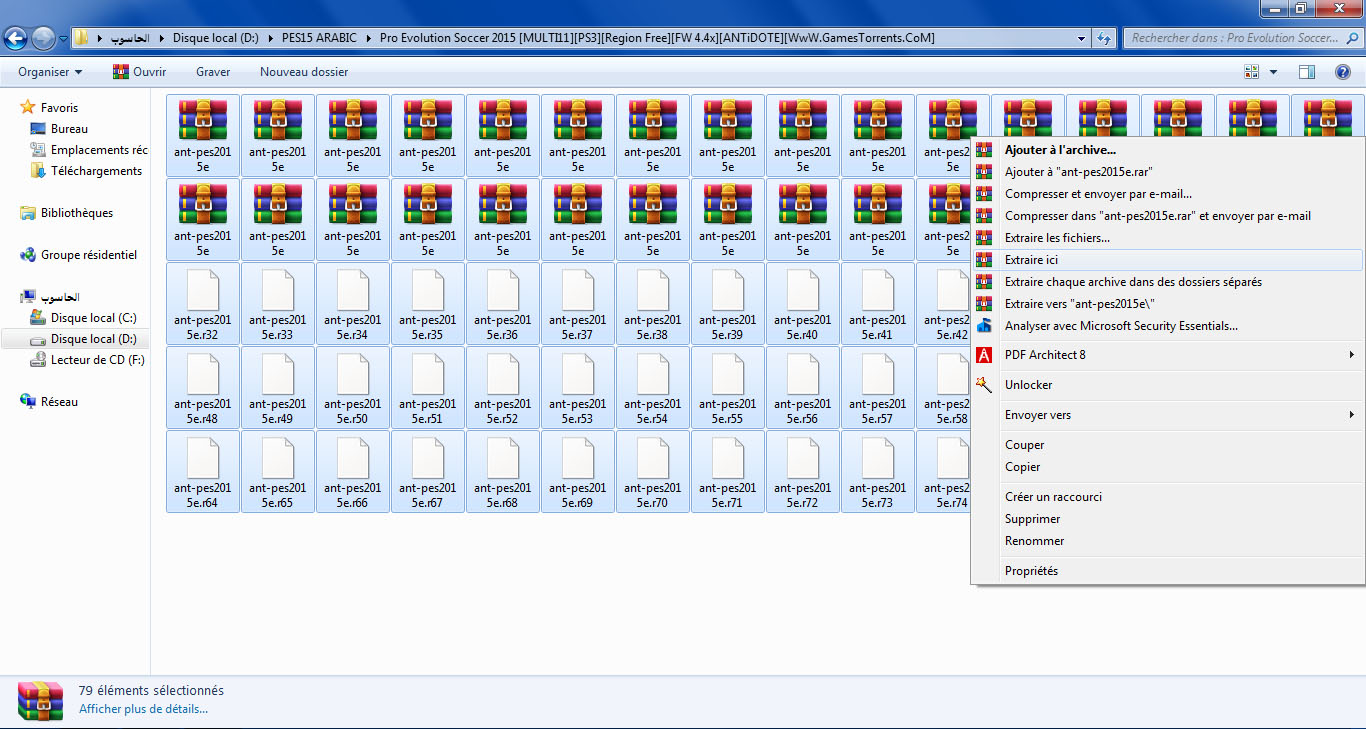Click the search box for Pro Evolution Soccer
Screen dimensions: 1366x729
[1234, 39]
